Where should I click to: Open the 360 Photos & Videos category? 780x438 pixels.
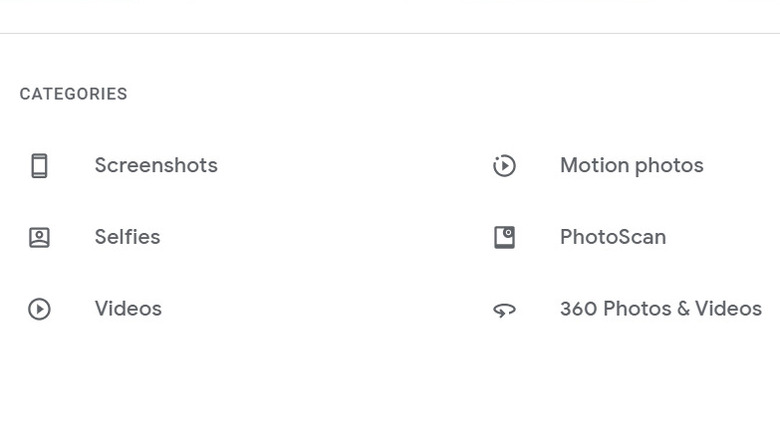[660, 309]
